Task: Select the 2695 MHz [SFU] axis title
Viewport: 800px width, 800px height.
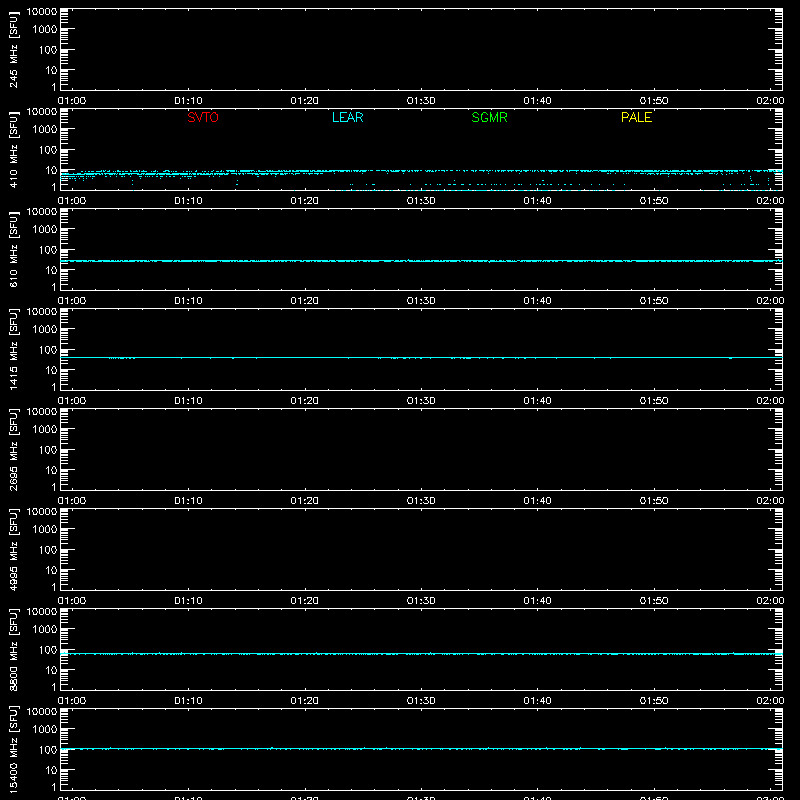Action: click(13, 449)
